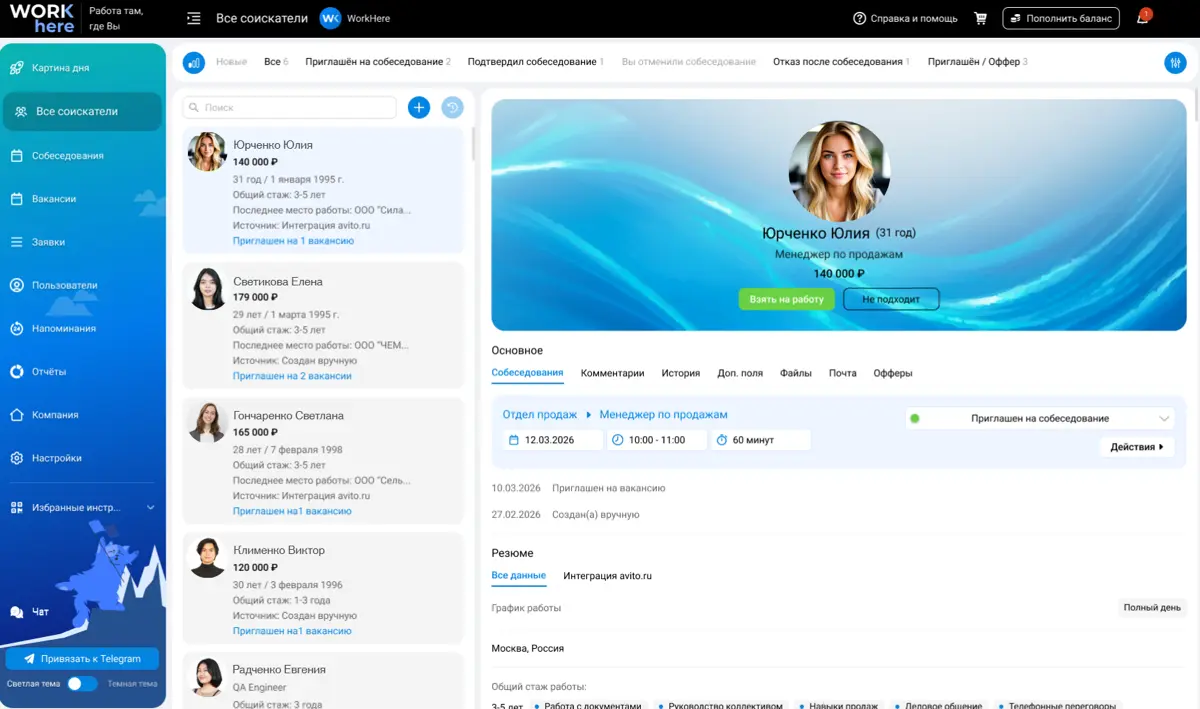Filter by Подтвердил собеседование stage
The image size is (1200, 709).
536,62
